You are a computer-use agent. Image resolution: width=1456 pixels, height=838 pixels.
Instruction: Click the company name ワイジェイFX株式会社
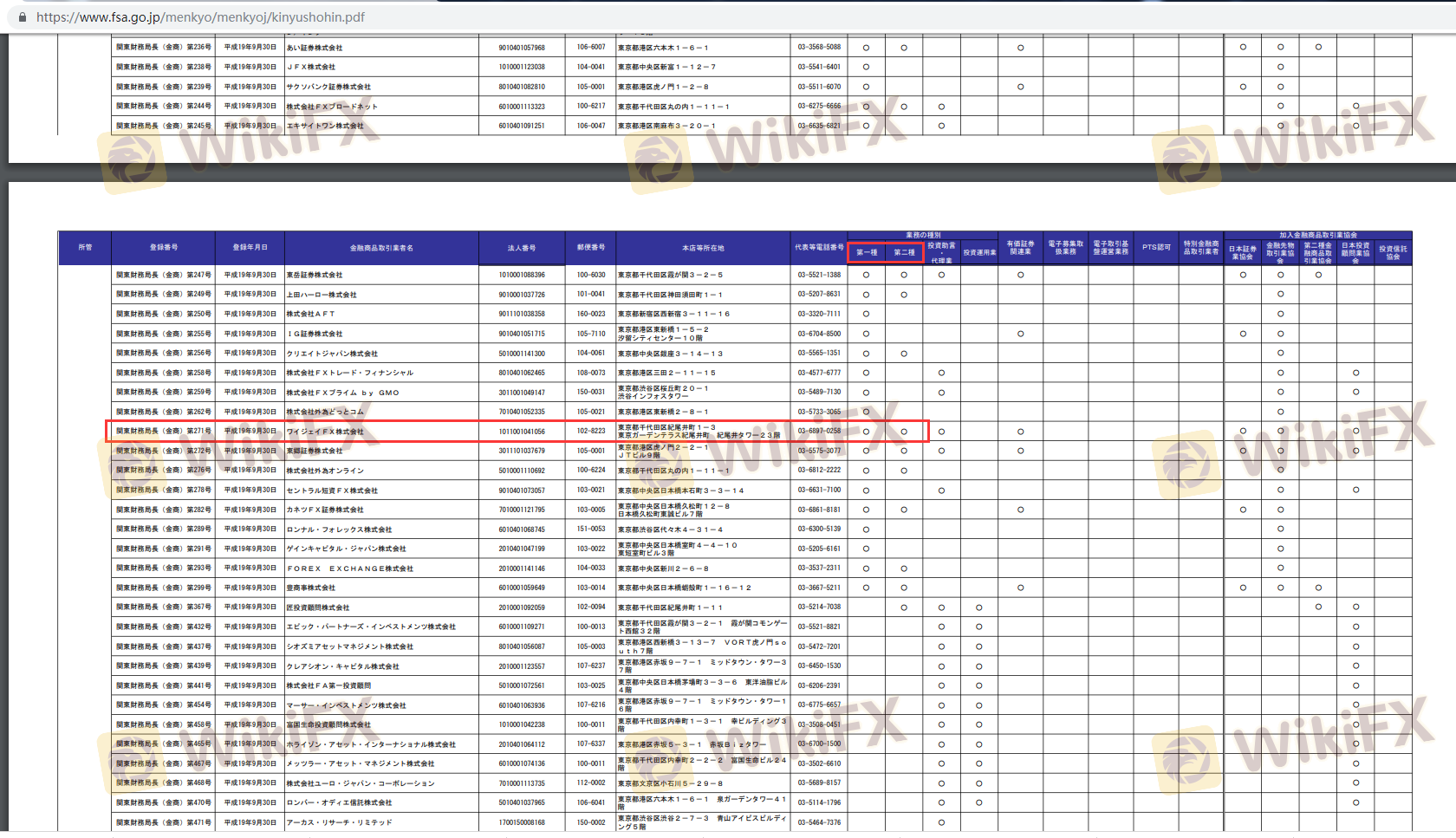tap(325, 432)
